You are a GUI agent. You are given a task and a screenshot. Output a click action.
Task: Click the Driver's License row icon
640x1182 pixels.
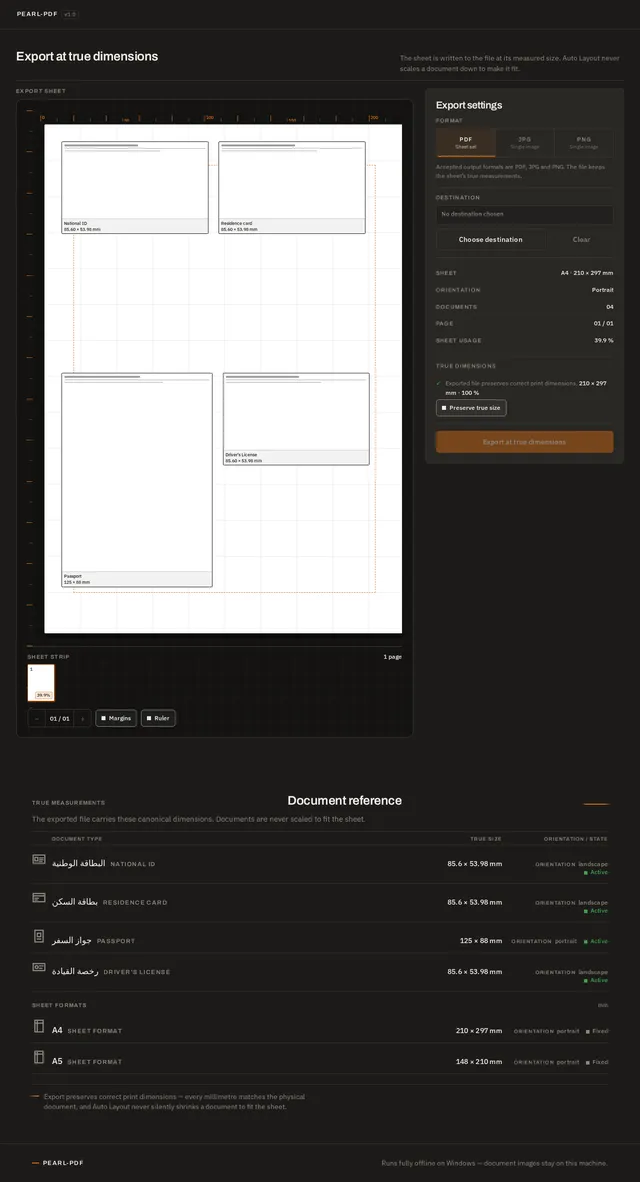tap(38, 967)
